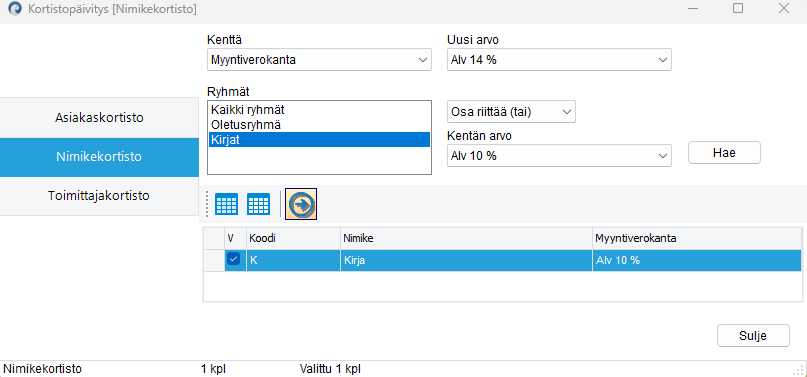Image resolution: width=807 pixels, height=377 pixels.
Task: Open the Toimittajakortisto tab
Action: [99, 196]
